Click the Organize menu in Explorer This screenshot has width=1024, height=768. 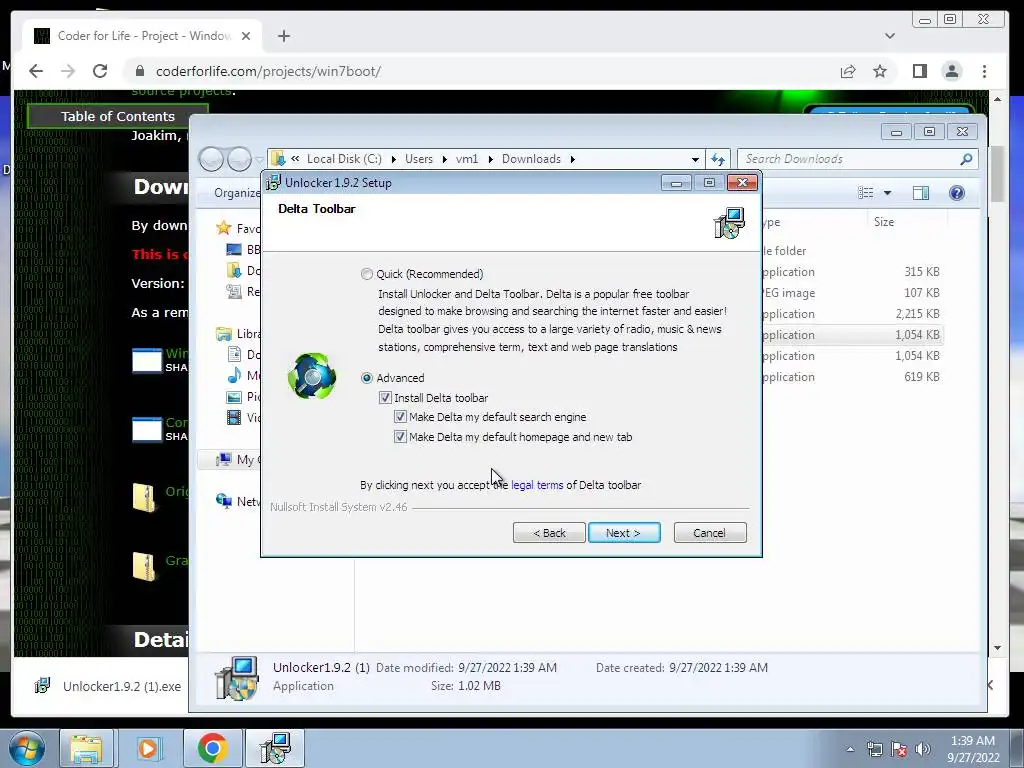236,193
